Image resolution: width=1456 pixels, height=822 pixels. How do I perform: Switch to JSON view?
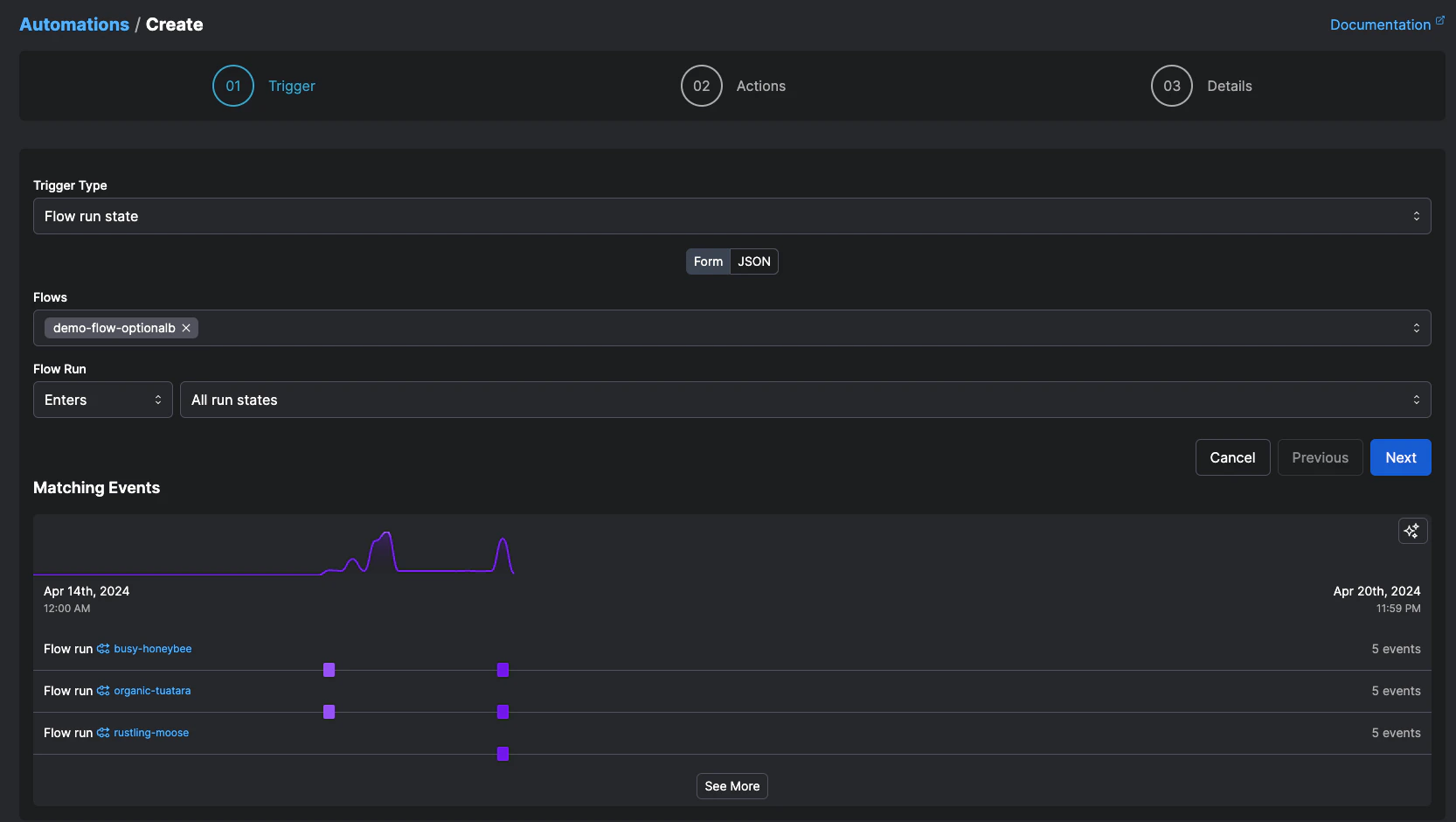tap(752, 261)
